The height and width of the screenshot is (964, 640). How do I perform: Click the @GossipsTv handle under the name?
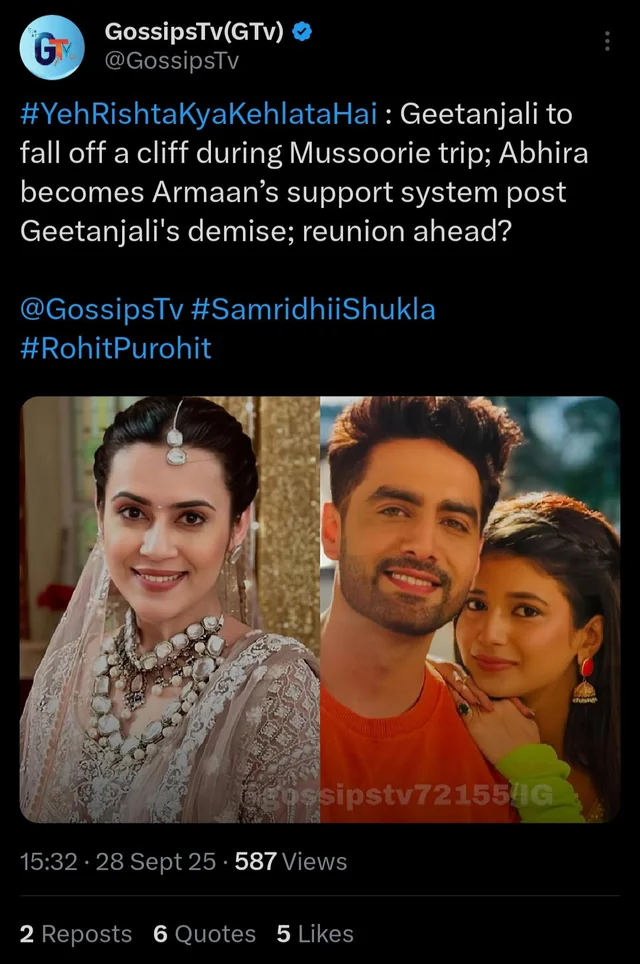click(172, 61)
